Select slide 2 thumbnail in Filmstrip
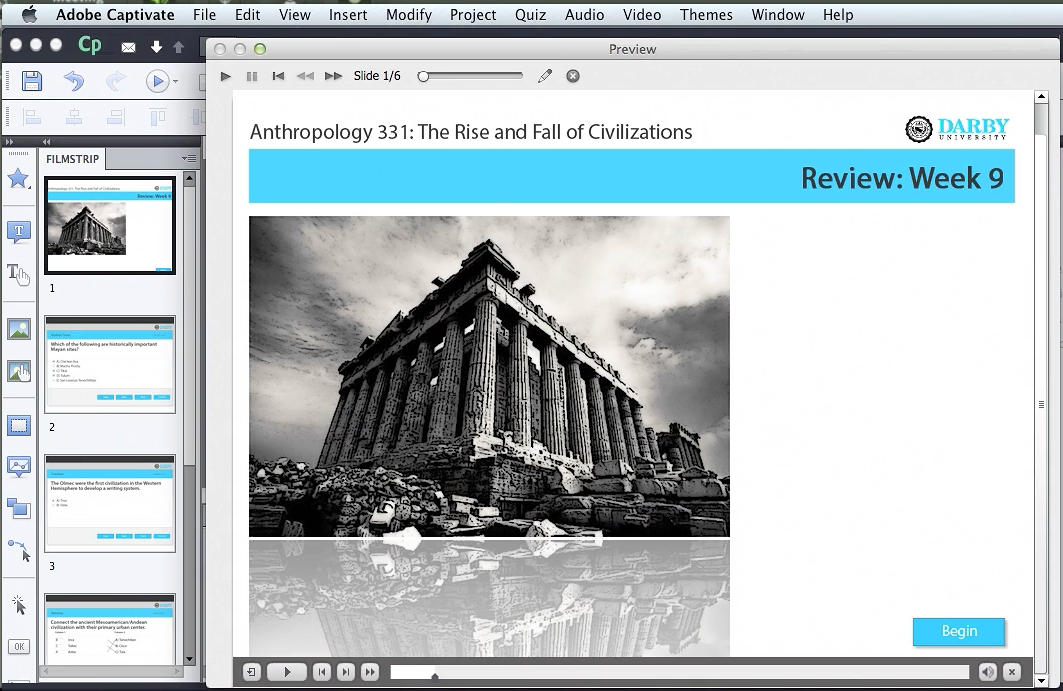Viewport: 1063px width, 691px height. pos(110,364)
